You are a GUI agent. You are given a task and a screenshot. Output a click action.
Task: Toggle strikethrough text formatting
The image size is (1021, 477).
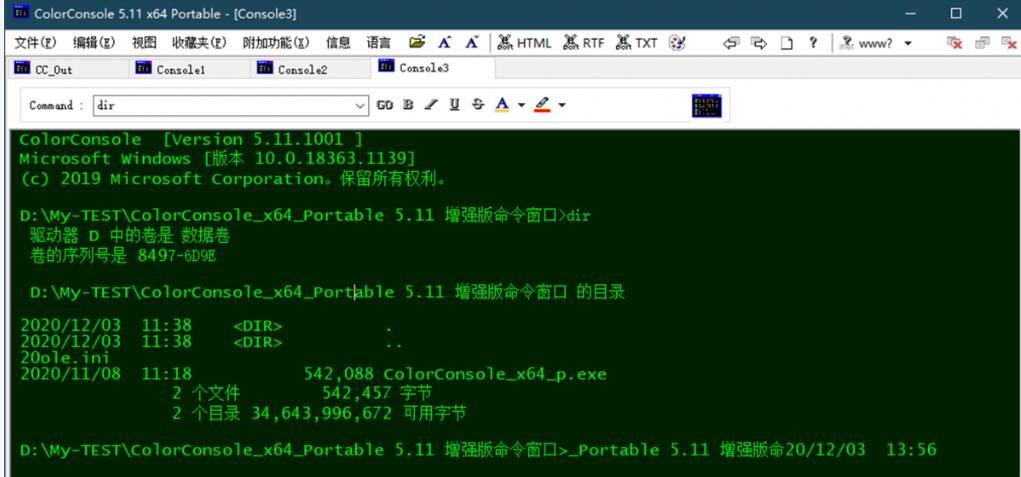(x=479, y=105)
